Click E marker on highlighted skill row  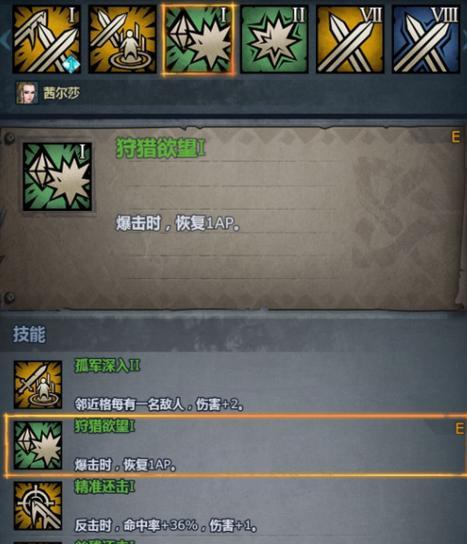click(x=459, y=428)
